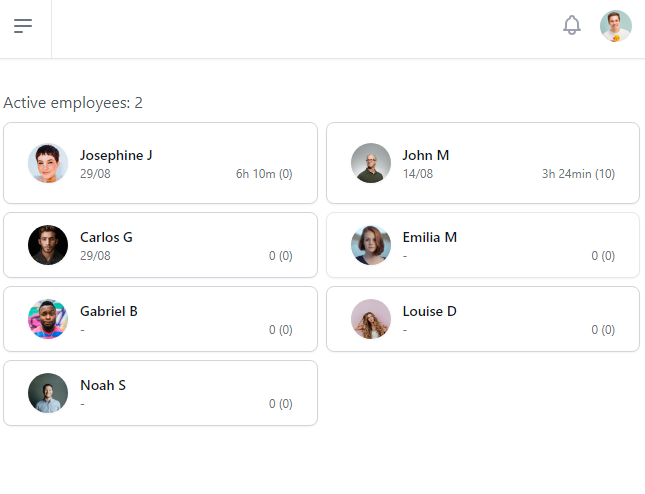Select the Carlos G name label
This screenshot has width=645, height=494.
pyautogui.click(x=106, y=237)
